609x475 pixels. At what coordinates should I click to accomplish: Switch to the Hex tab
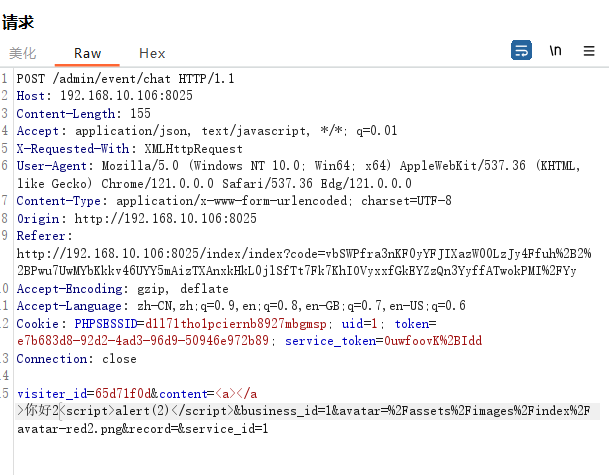pyautogui.click(x=152, y=53)
